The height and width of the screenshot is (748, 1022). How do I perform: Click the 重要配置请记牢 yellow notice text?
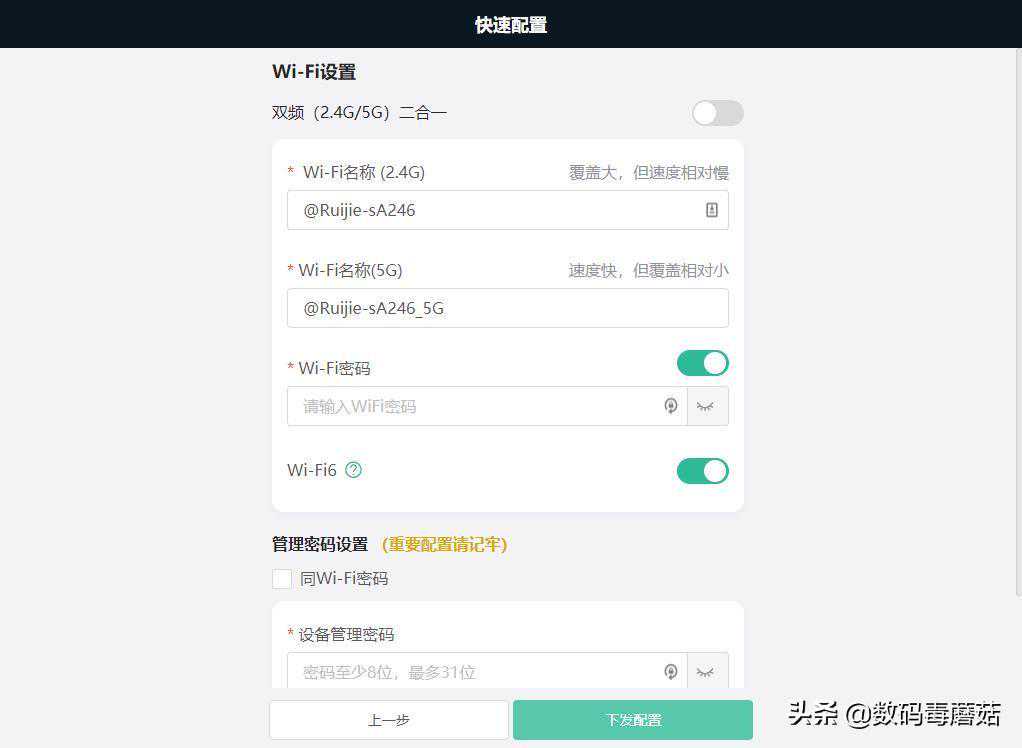[445, 544]
